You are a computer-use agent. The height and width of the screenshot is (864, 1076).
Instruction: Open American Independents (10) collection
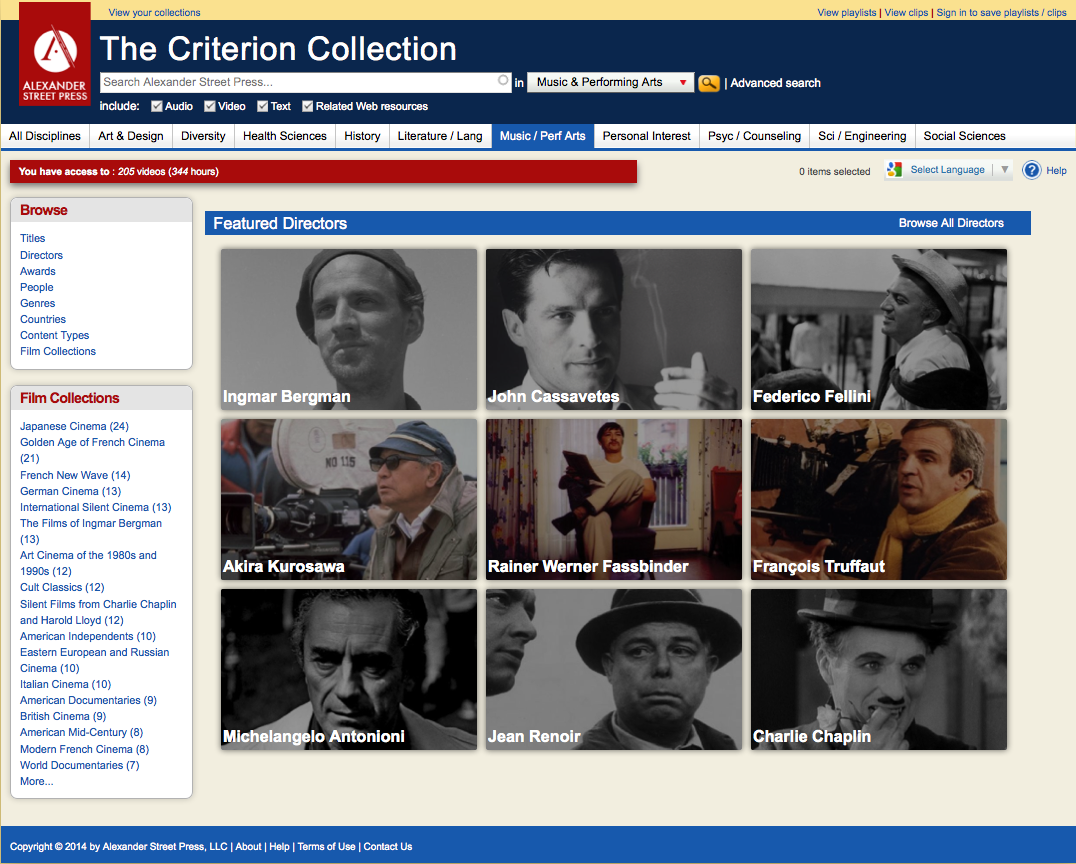tap(88, 636)
